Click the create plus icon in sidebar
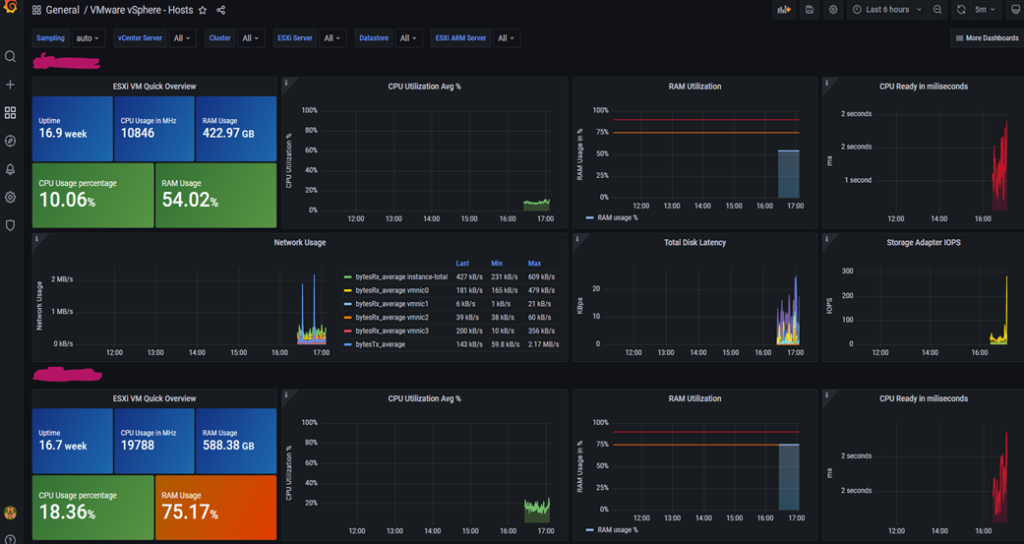 click(x=10, y=85)
